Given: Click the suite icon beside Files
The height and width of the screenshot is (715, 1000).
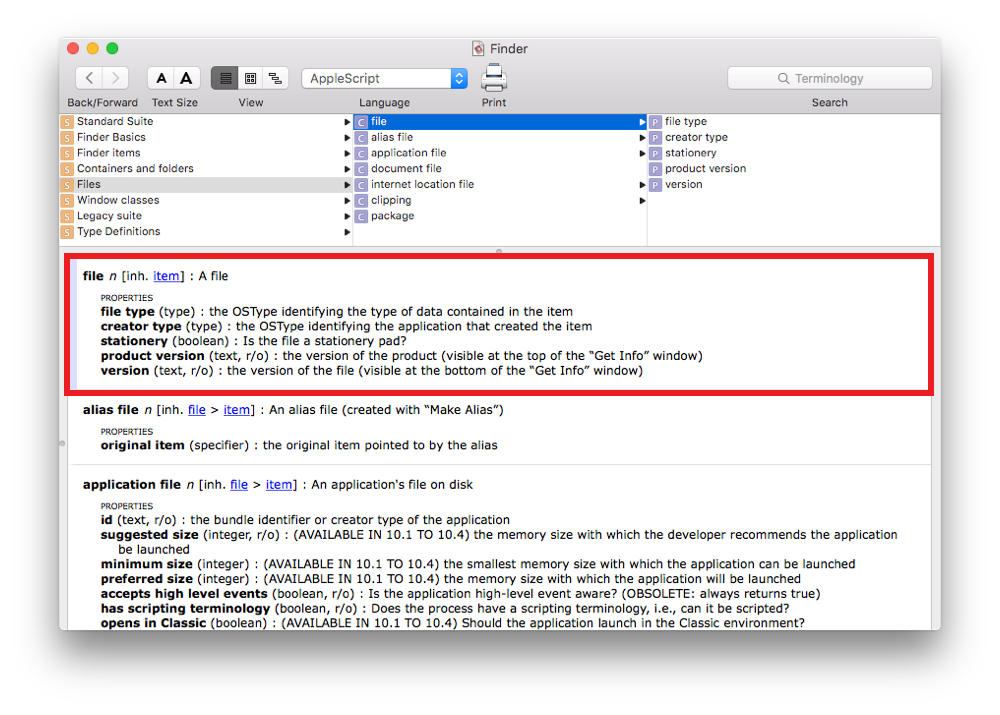Looking at the screenshot, I should click(x=67, y=185).
